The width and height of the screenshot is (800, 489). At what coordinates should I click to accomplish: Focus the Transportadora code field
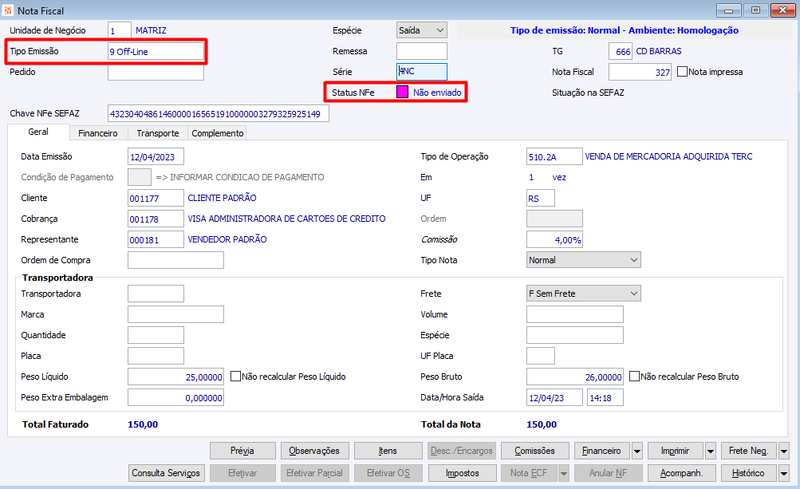[156, 294]
